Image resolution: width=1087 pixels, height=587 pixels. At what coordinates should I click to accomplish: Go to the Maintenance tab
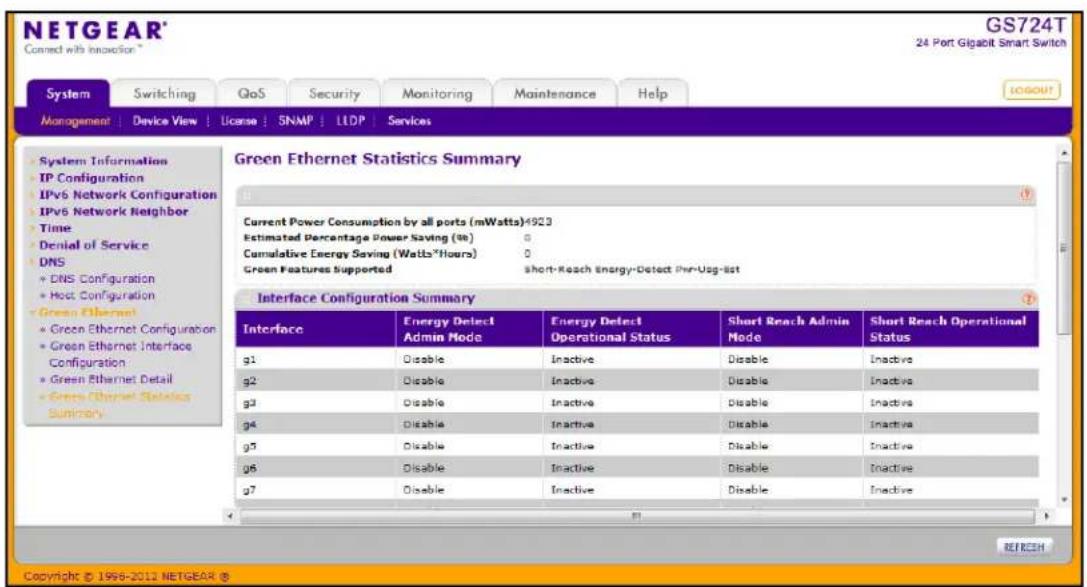(555, 94)
